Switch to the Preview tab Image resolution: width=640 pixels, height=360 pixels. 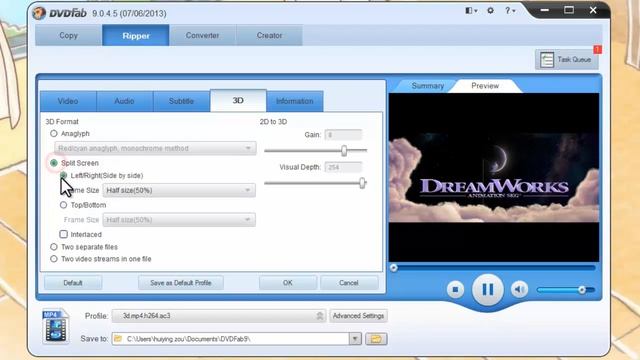coord(485,86)
